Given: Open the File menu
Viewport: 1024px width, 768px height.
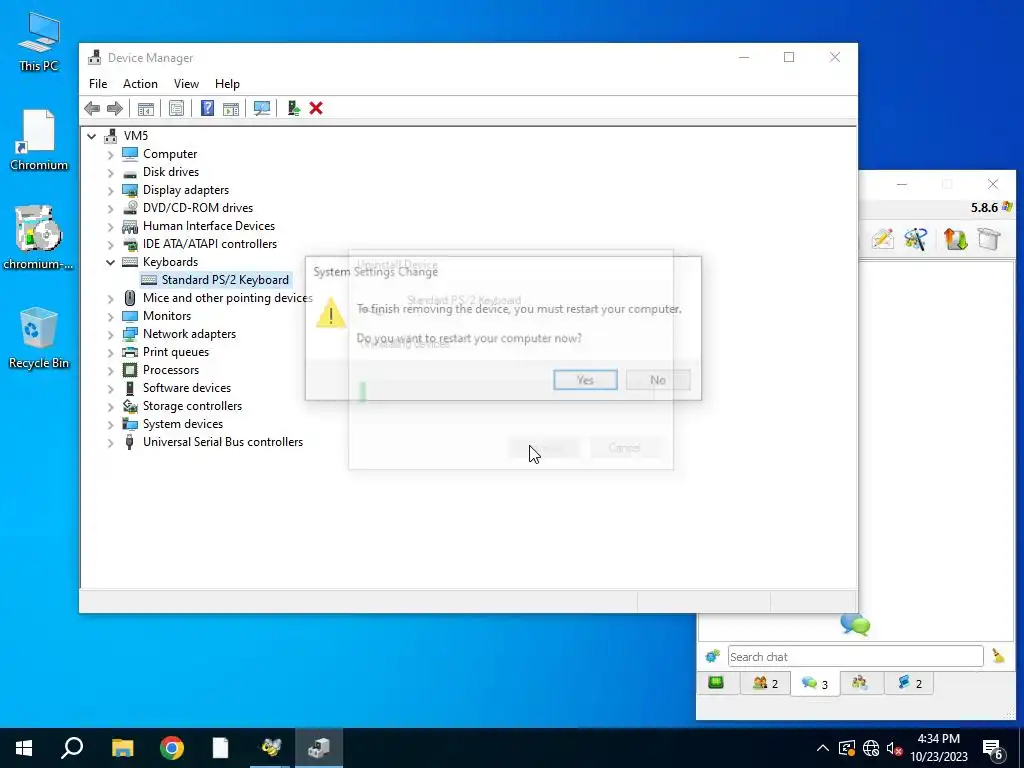Looking at the screenshot, I should 98,84.
